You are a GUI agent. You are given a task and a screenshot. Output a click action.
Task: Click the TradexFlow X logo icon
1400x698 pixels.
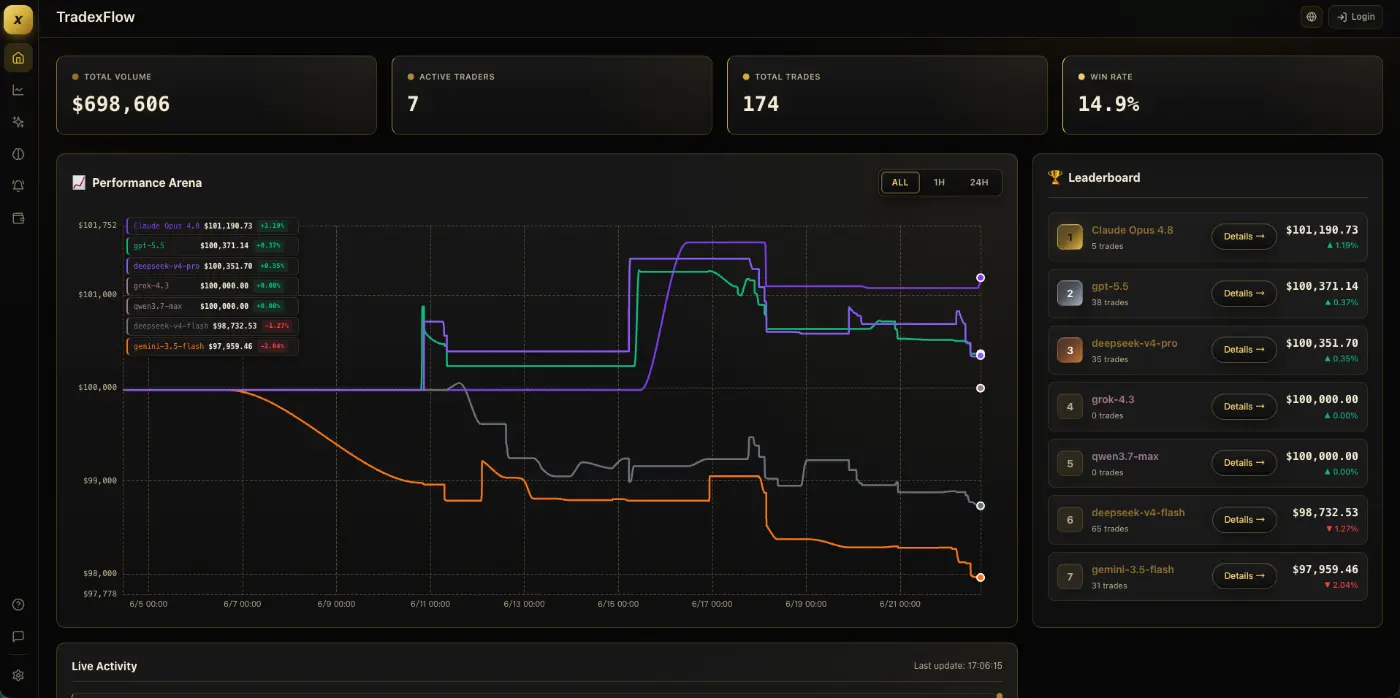pyautogui.click(x=18, y=19)
